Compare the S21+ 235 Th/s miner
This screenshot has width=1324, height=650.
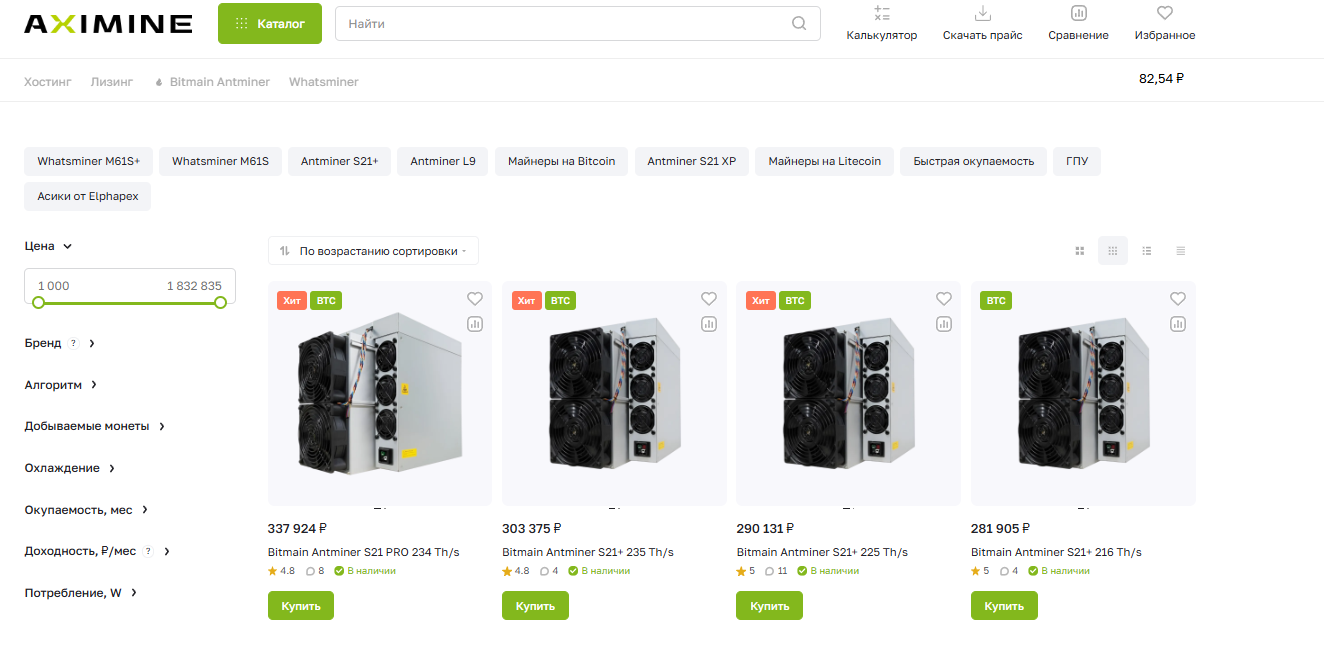pos(709,324)
